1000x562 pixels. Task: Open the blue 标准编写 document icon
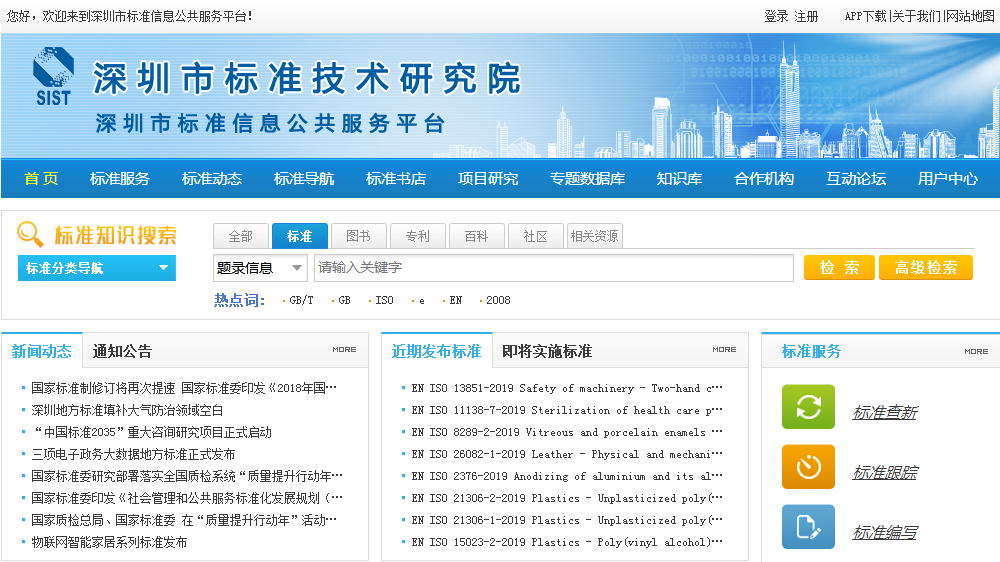pos(808,527)
